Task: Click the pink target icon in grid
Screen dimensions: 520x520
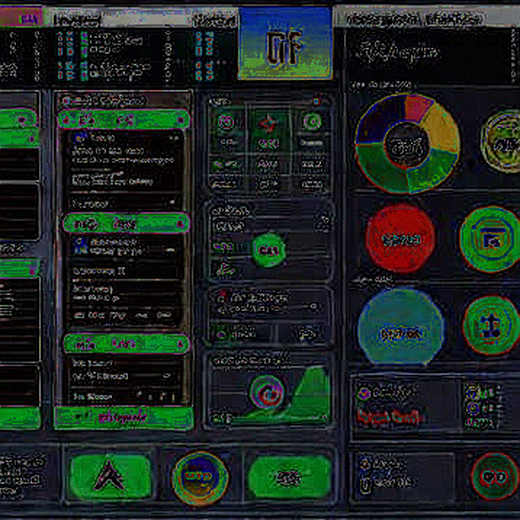Action: (226, 122)
